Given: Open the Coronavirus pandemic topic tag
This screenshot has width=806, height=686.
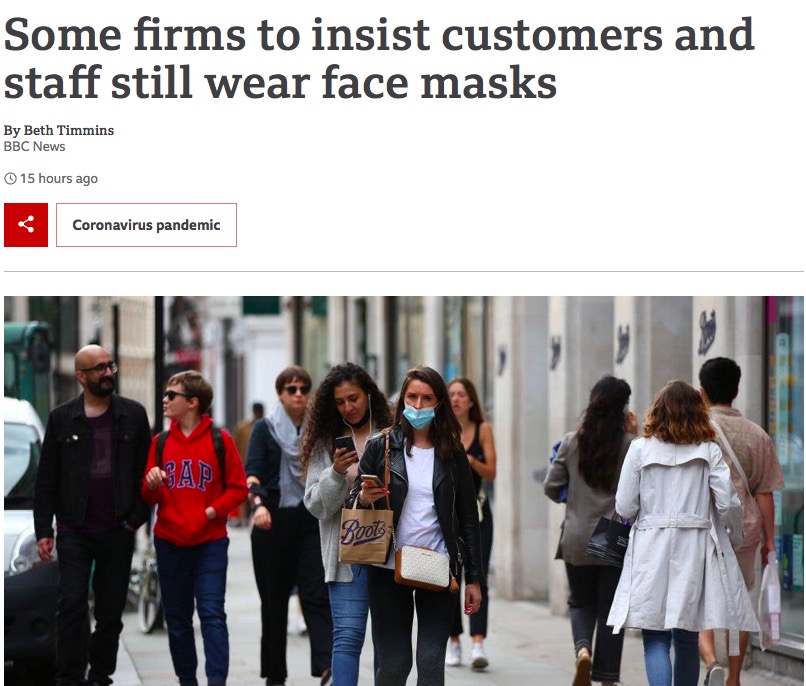Looking at the screenshot, I should (146, 225).
